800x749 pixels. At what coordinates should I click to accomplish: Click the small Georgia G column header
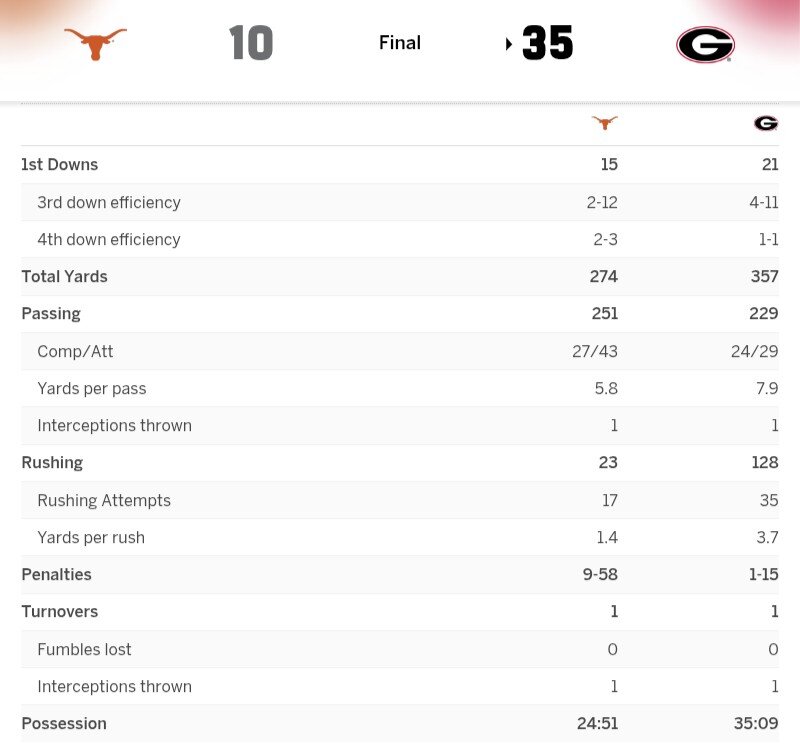point(766,123)
